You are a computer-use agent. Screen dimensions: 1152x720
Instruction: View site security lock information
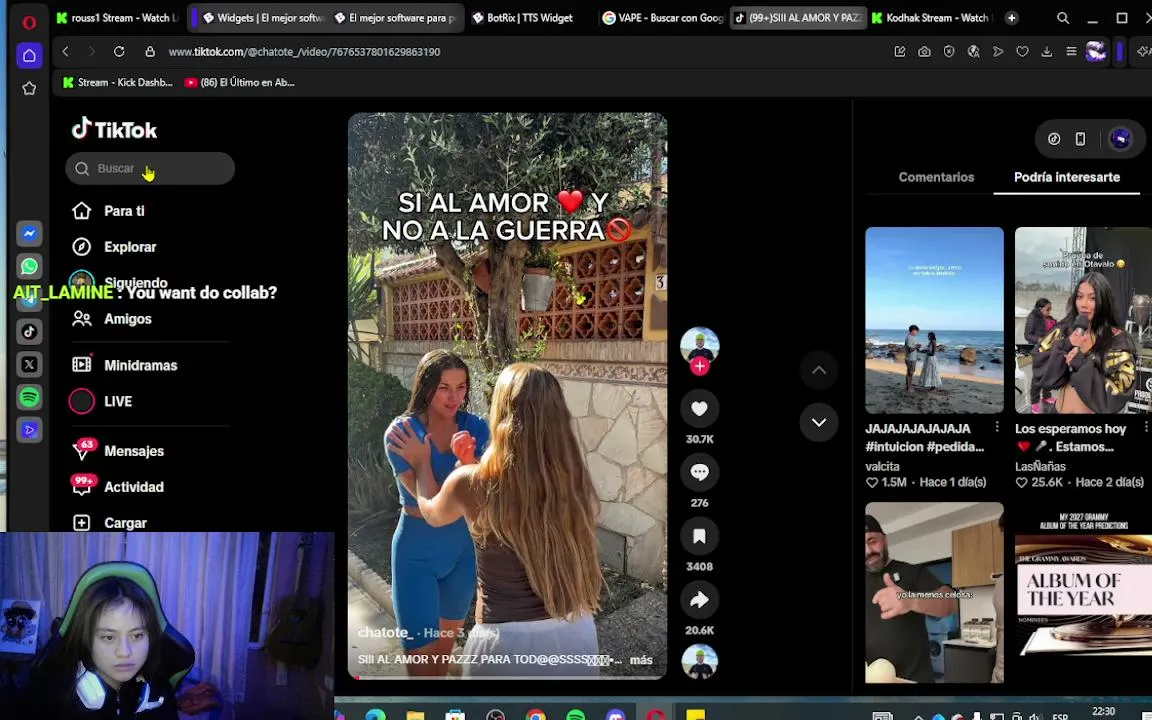point(150,51)
